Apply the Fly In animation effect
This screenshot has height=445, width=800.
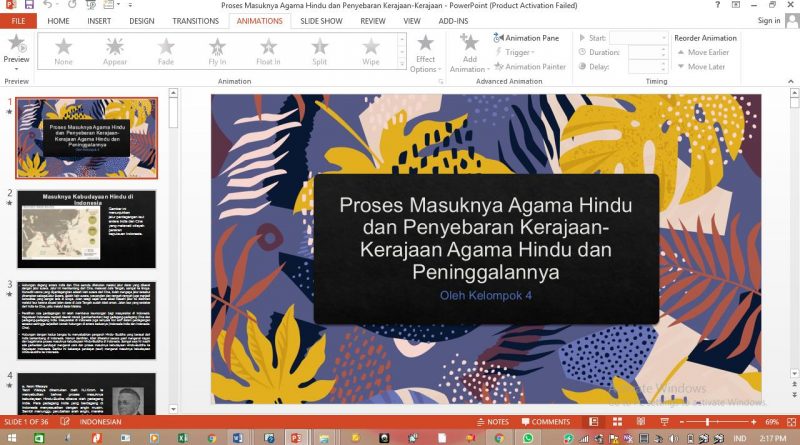pos(217,51)
